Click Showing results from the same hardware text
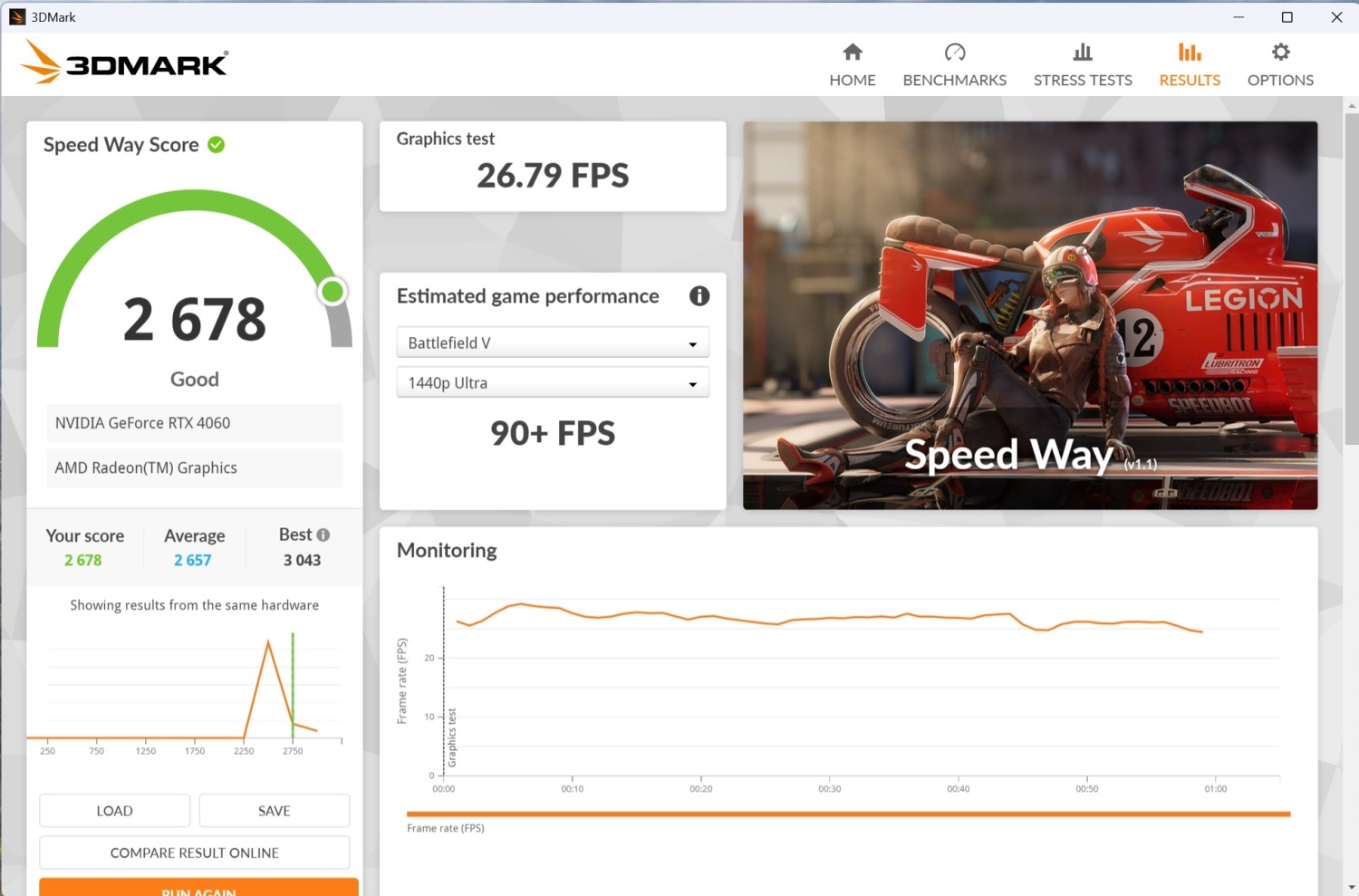This screenshot has width=1359, height=896. tap(195, 605)
